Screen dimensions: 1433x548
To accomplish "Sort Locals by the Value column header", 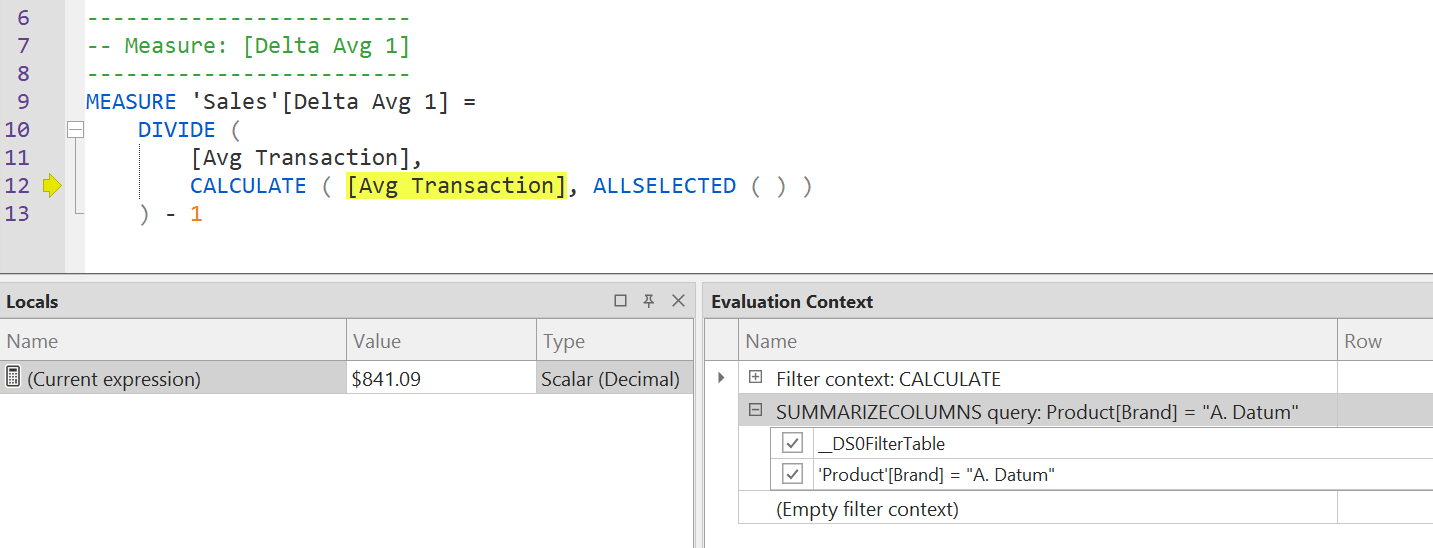I will point(442,341).
